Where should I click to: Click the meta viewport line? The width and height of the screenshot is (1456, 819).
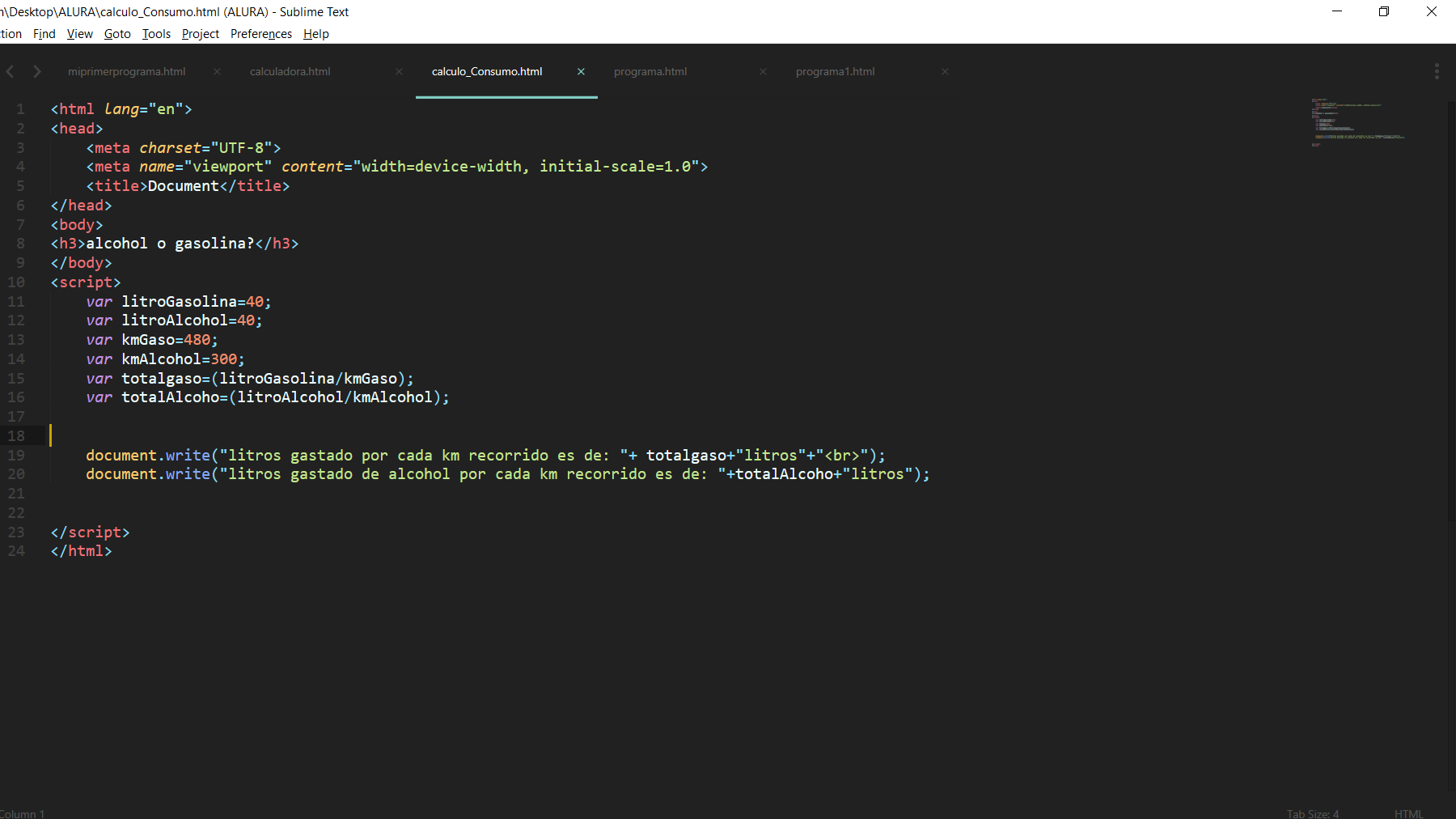click(x=397, y=167)
